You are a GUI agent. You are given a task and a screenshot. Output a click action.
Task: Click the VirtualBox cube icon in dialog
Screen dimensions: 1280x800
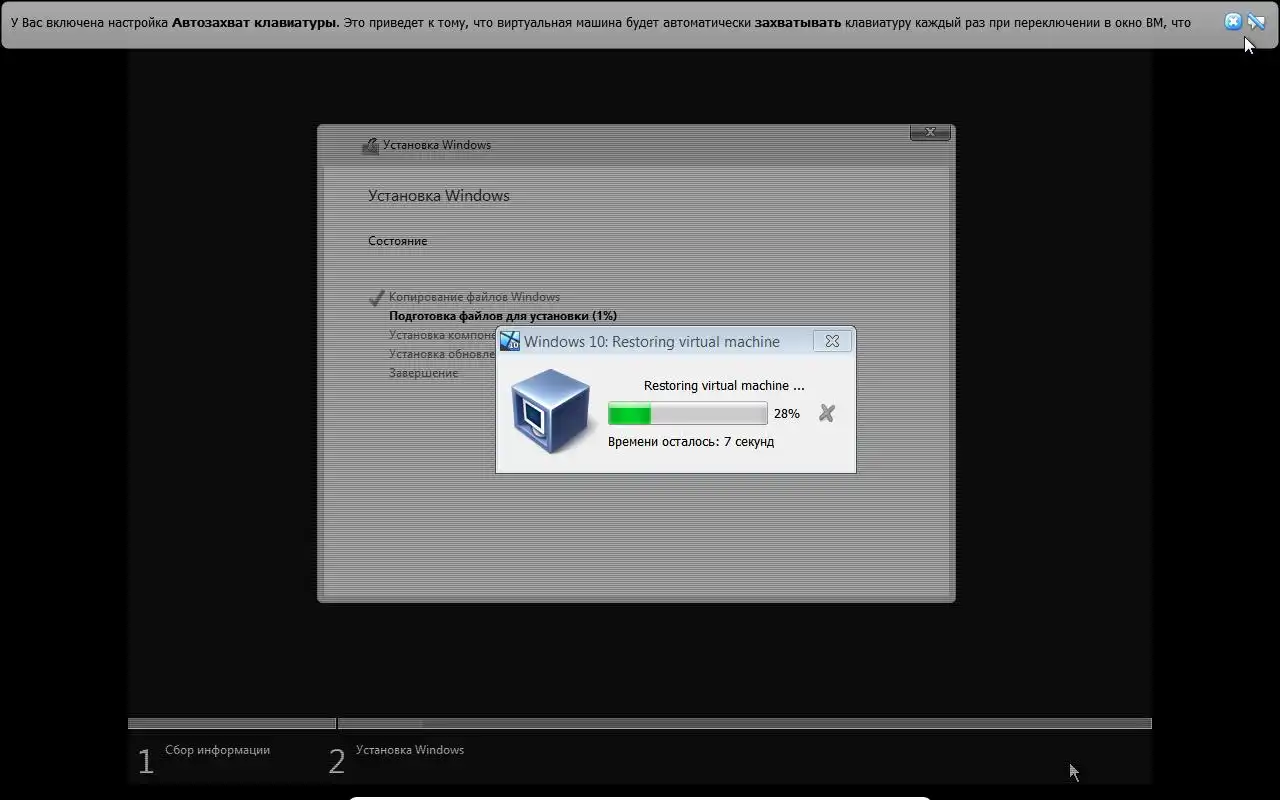tap(550, 411)
